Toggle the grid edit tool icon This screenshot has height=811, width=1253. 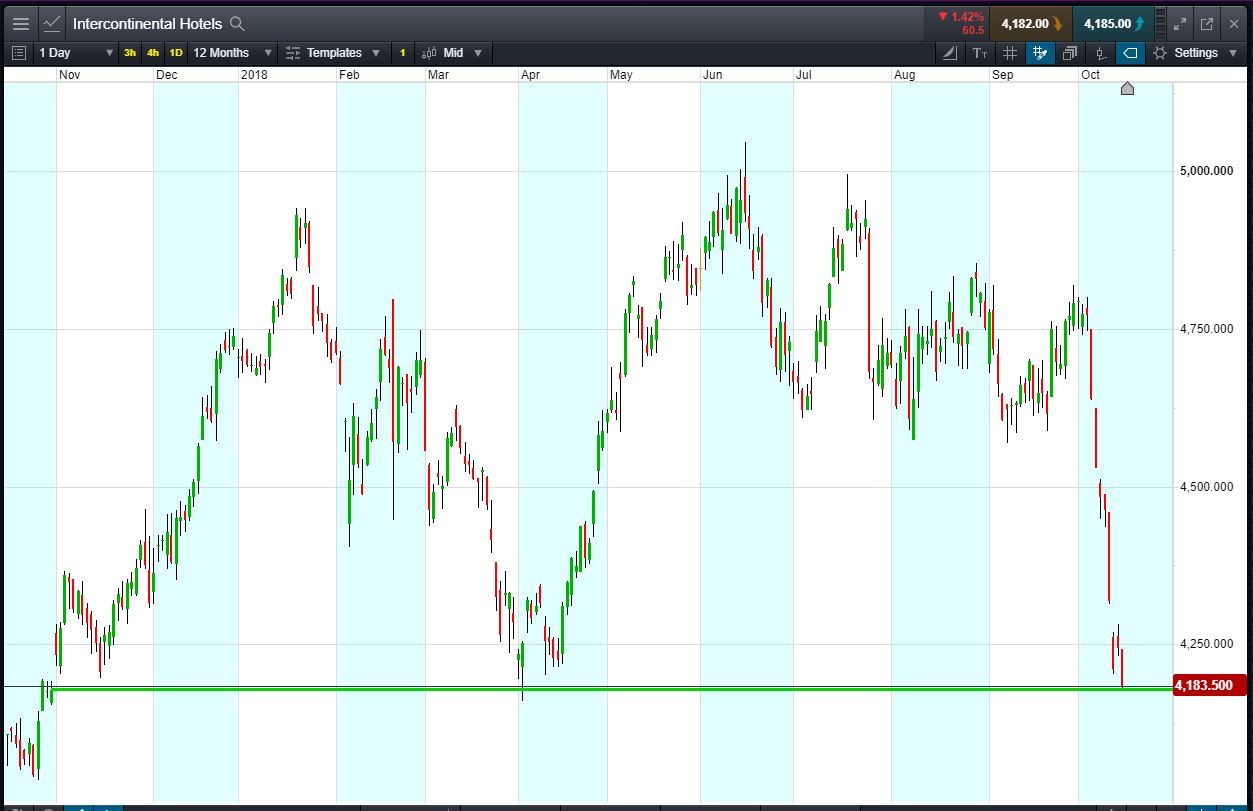point(1040,53)
